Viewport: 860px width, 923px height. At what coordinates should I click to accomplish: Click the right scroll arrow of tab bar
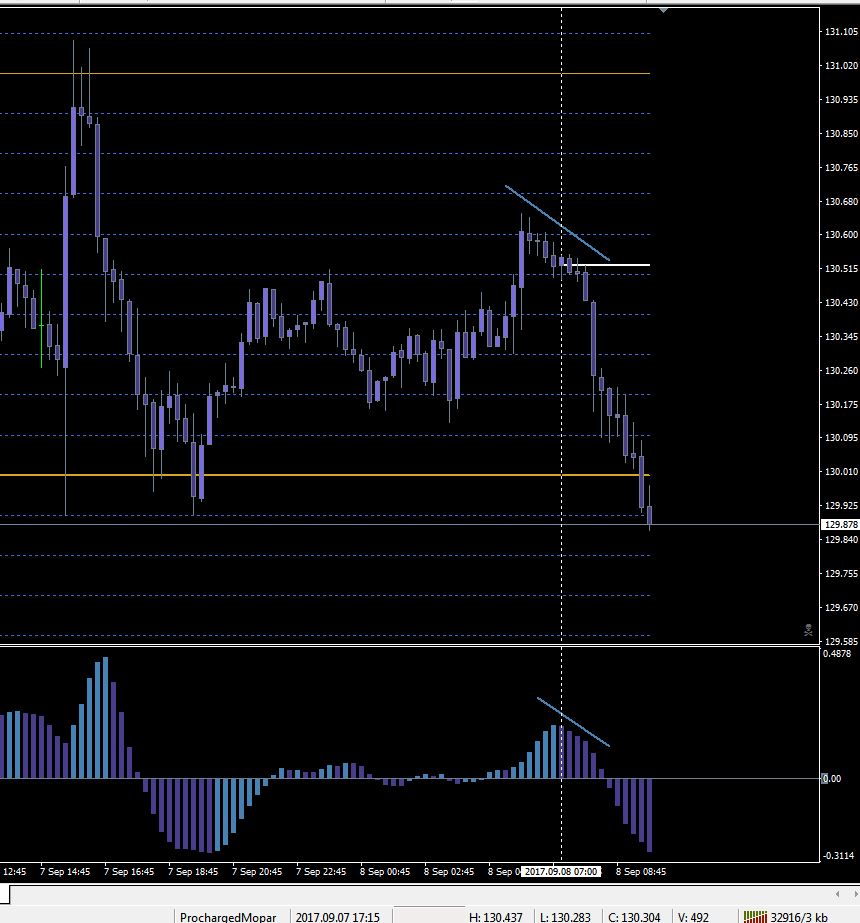(x=855, y=894)
